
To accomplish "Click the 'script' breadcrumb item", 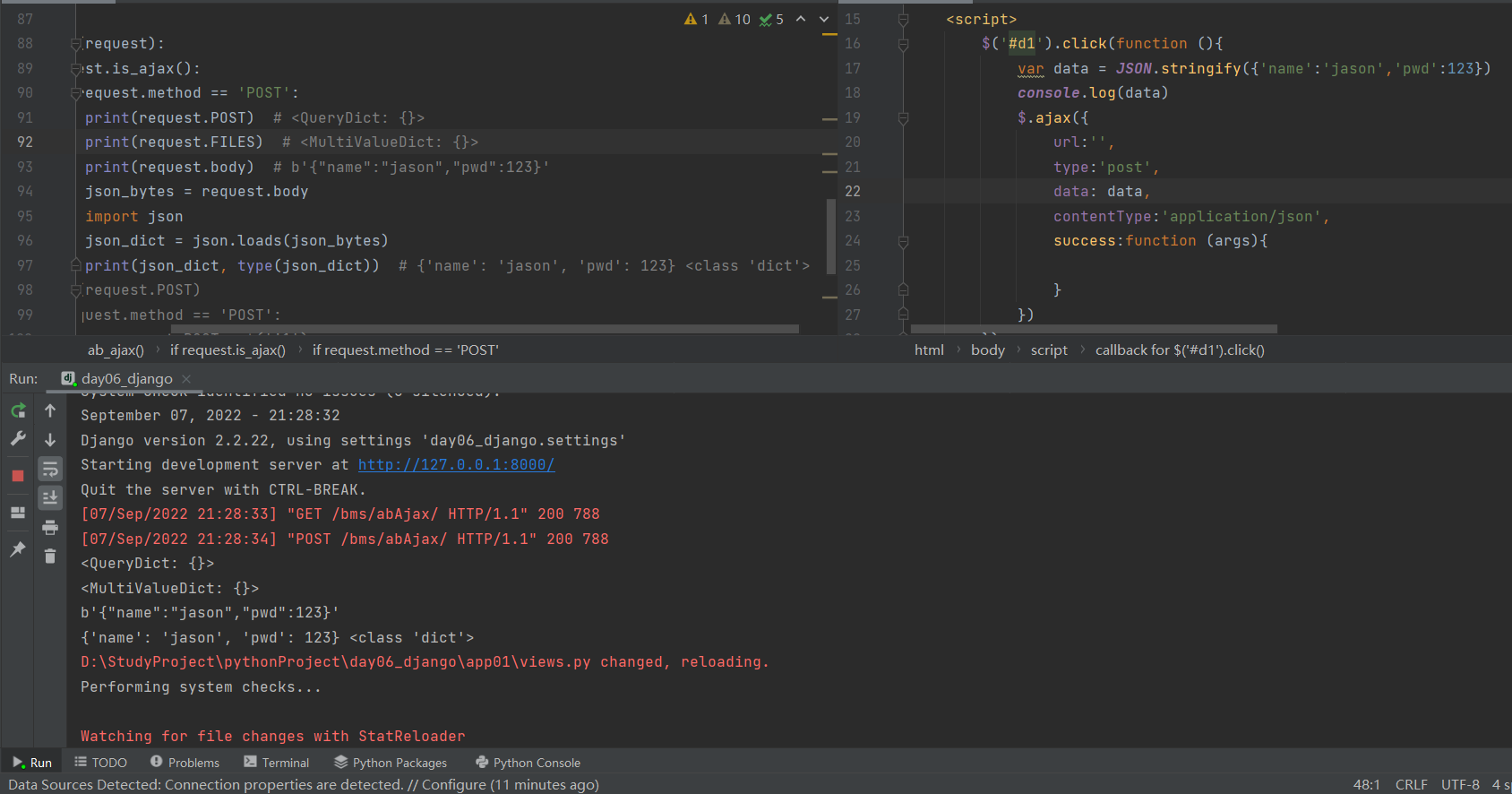I will point(1049,350).
